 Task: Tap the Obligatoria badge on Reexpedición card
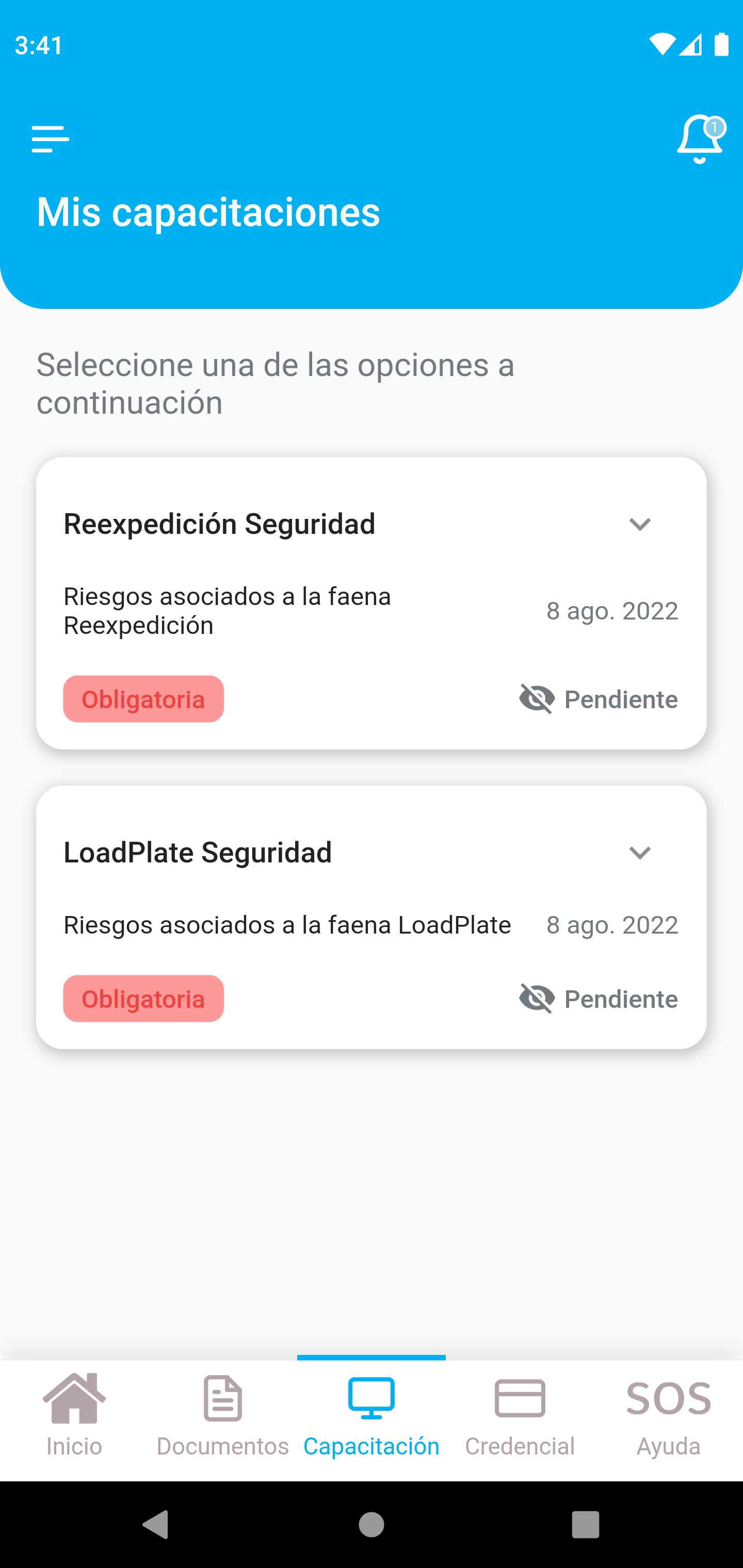point(144,699)
